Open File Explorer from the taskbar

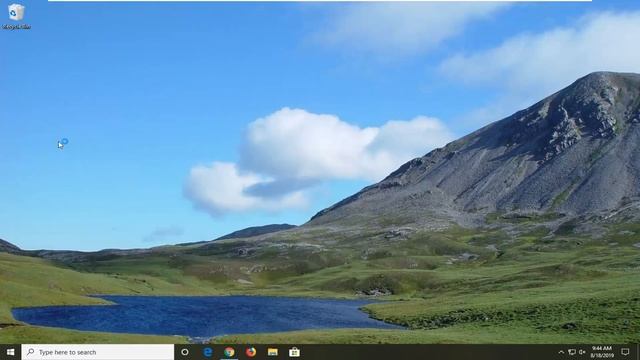273,352
